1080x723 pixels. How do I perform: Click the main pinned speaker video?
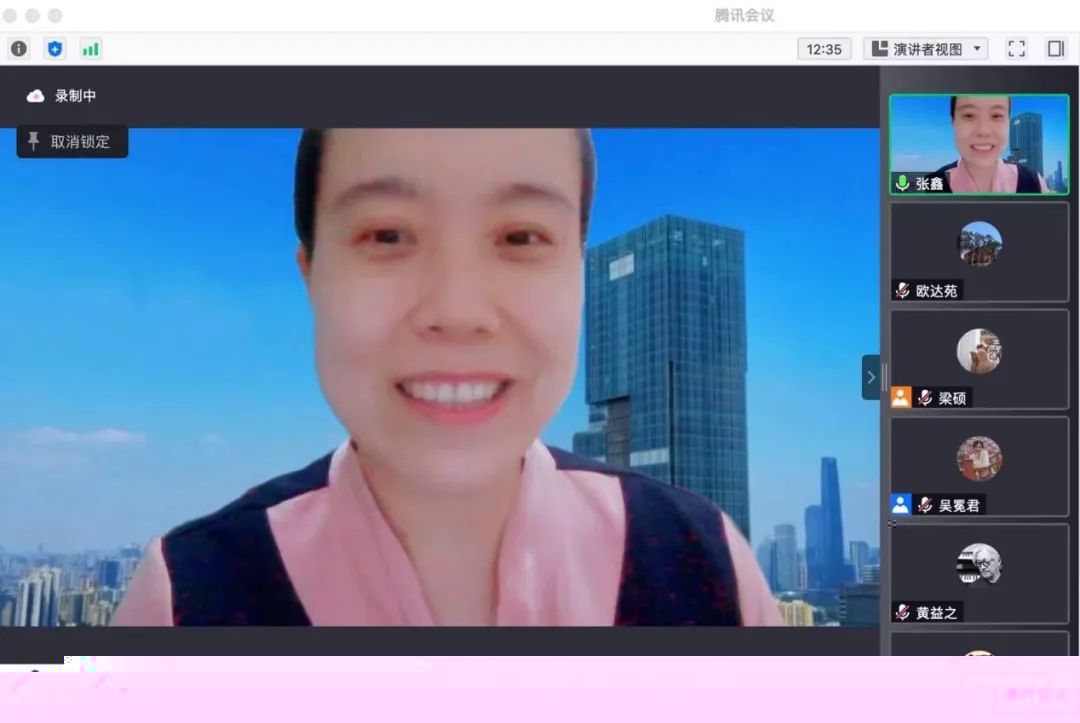439,377
